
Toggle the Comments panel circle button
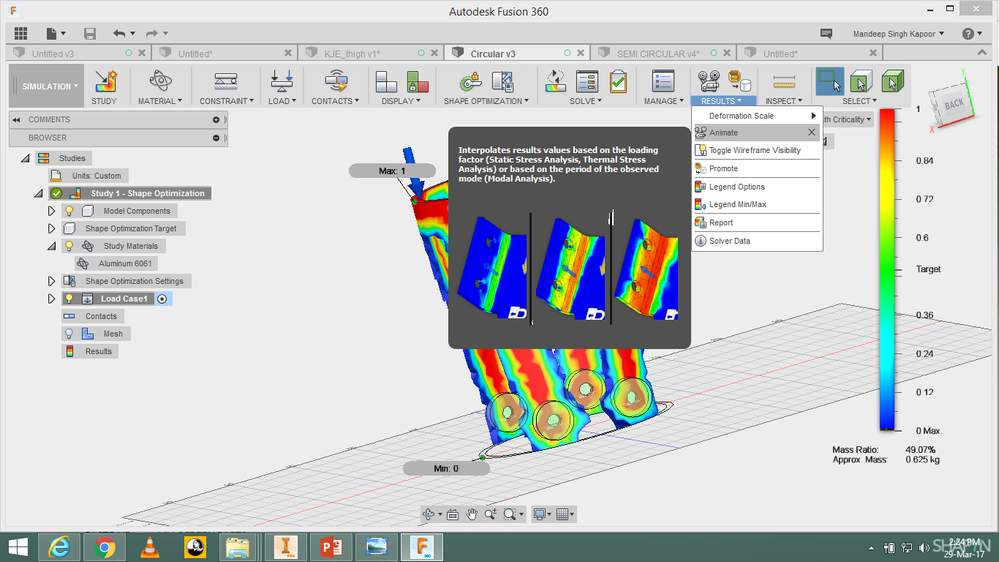tap(216, 120)
